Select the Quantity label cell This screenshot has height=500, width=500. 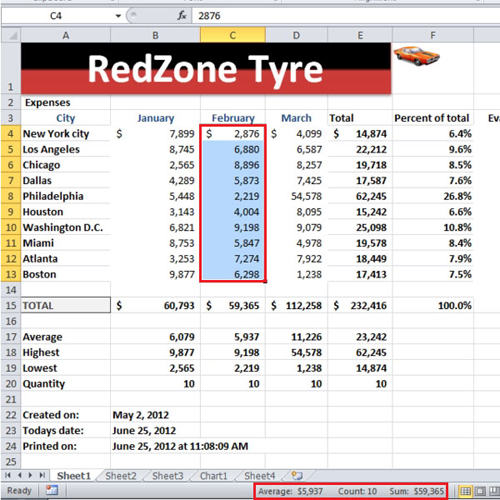coord(66,384)
